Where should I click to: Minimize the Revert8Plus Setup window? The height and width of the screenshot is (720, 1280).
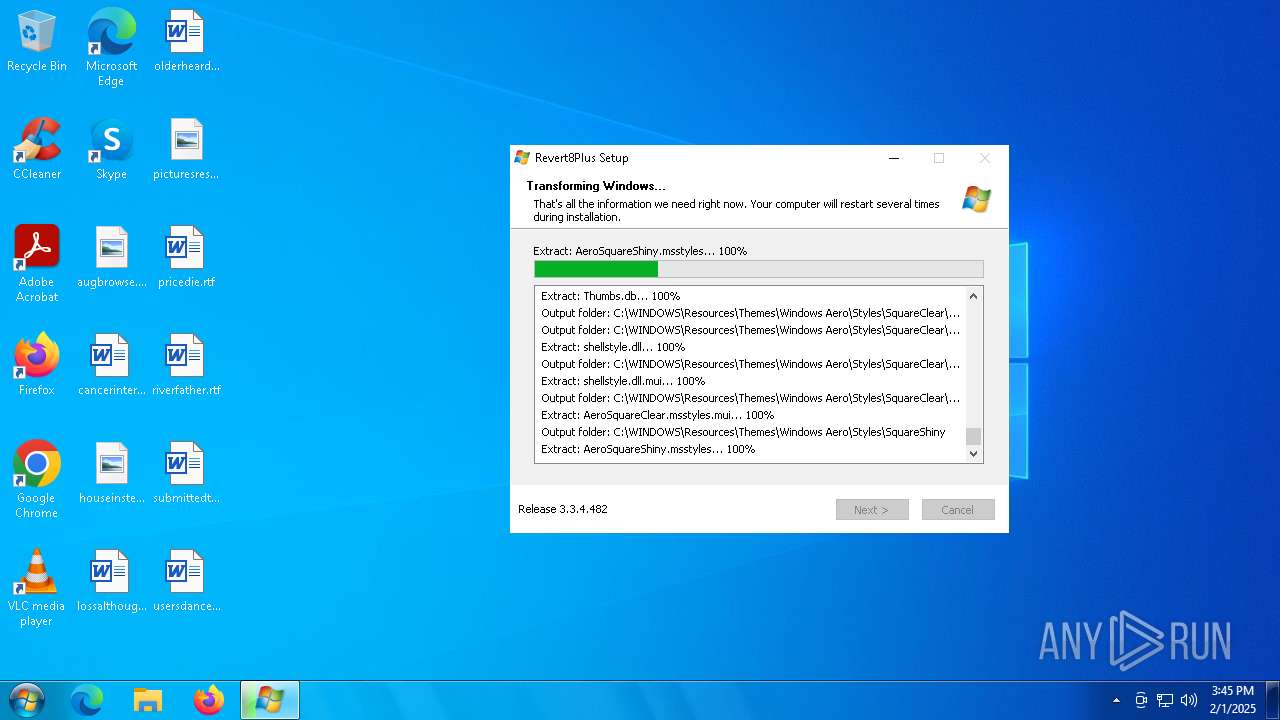point(894,158)
